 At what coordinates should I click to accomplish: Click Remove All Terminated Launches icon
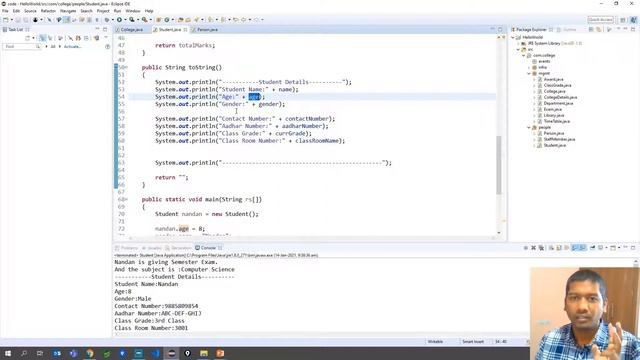click(541, 248)
